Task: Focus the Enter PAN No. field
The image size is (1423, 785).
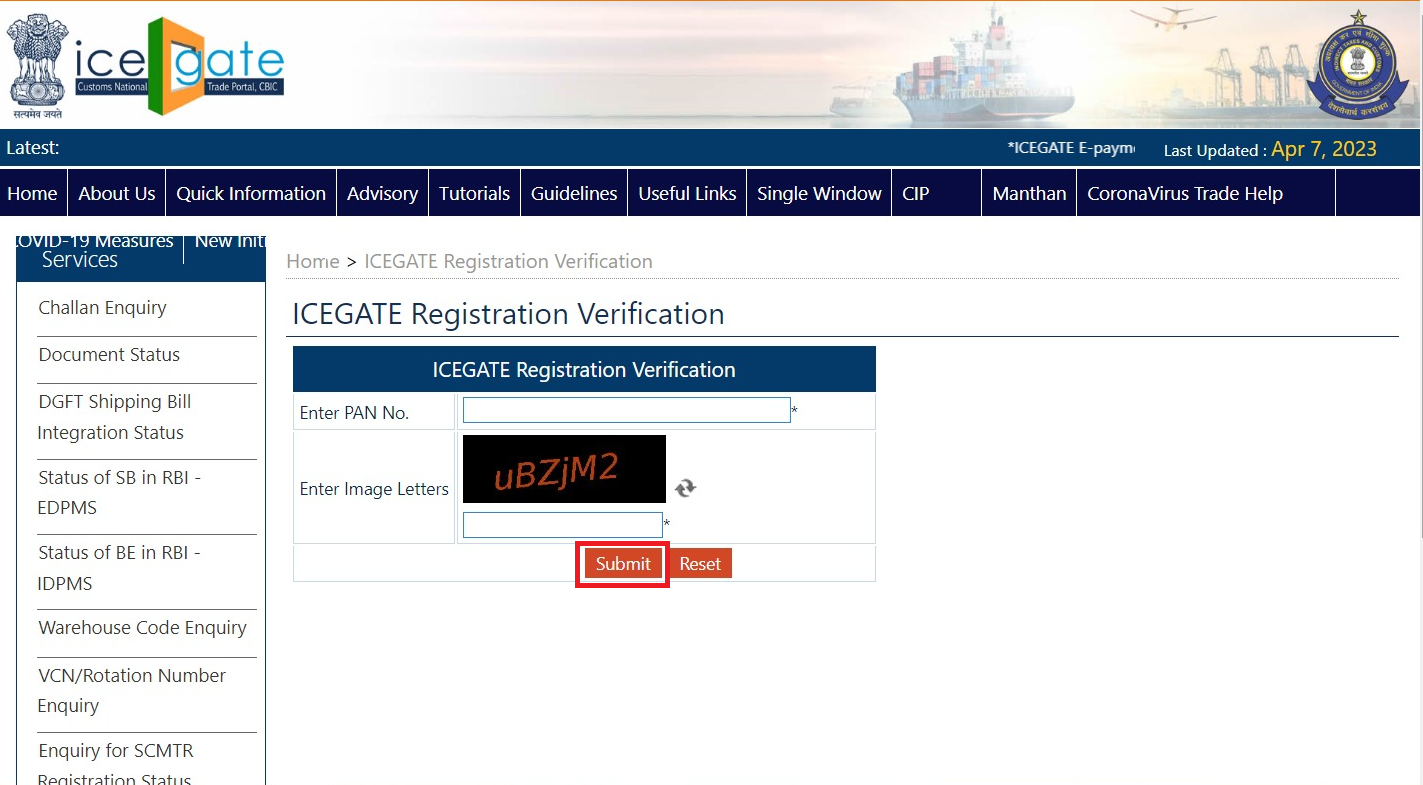Action: point(626,411)
